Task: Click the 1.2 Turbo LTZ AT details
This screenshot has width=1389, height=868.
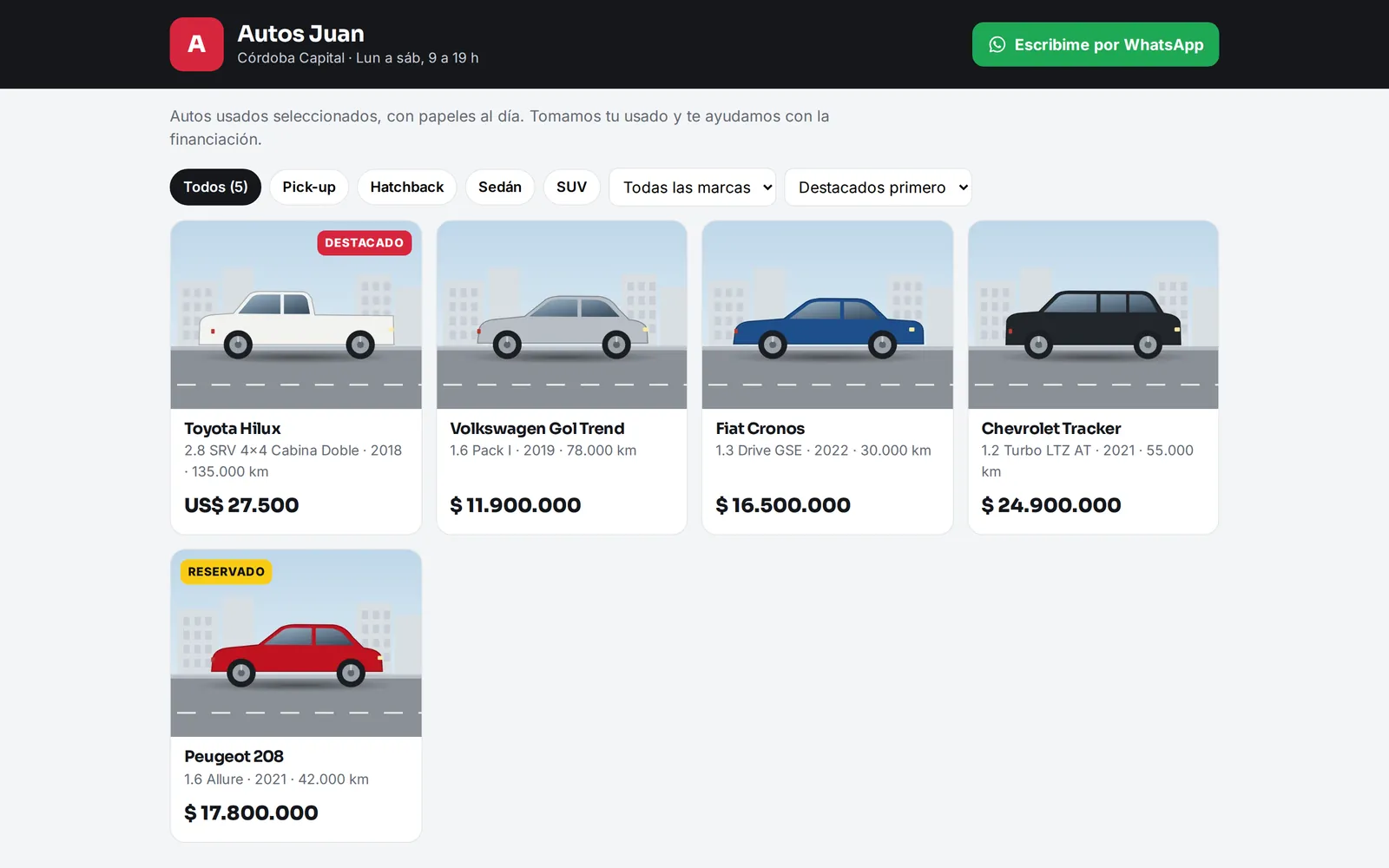Action: tap(1087, 461)
